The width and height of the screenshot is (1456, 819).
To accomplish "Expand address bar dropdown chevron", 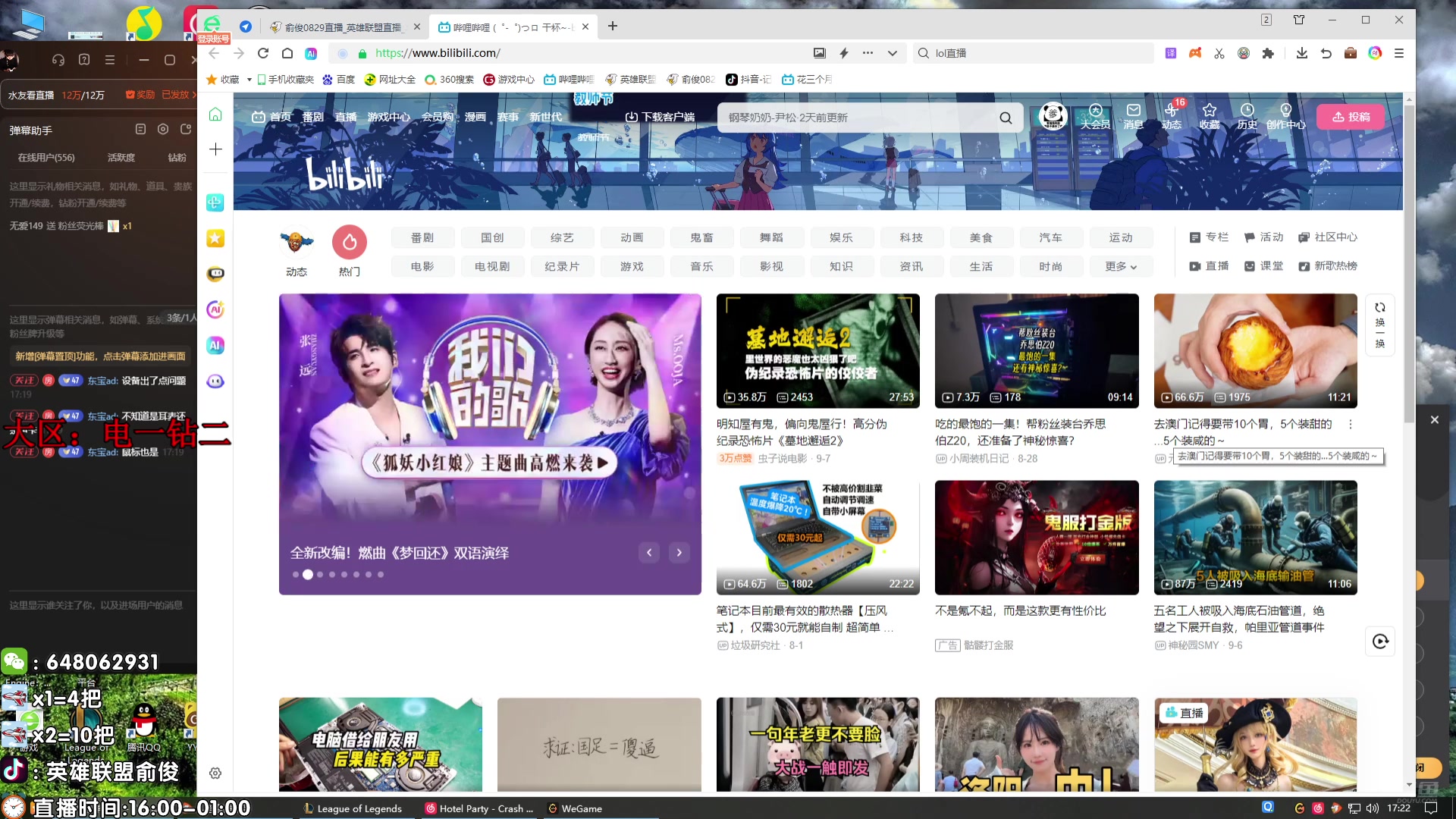I will 893,53.
